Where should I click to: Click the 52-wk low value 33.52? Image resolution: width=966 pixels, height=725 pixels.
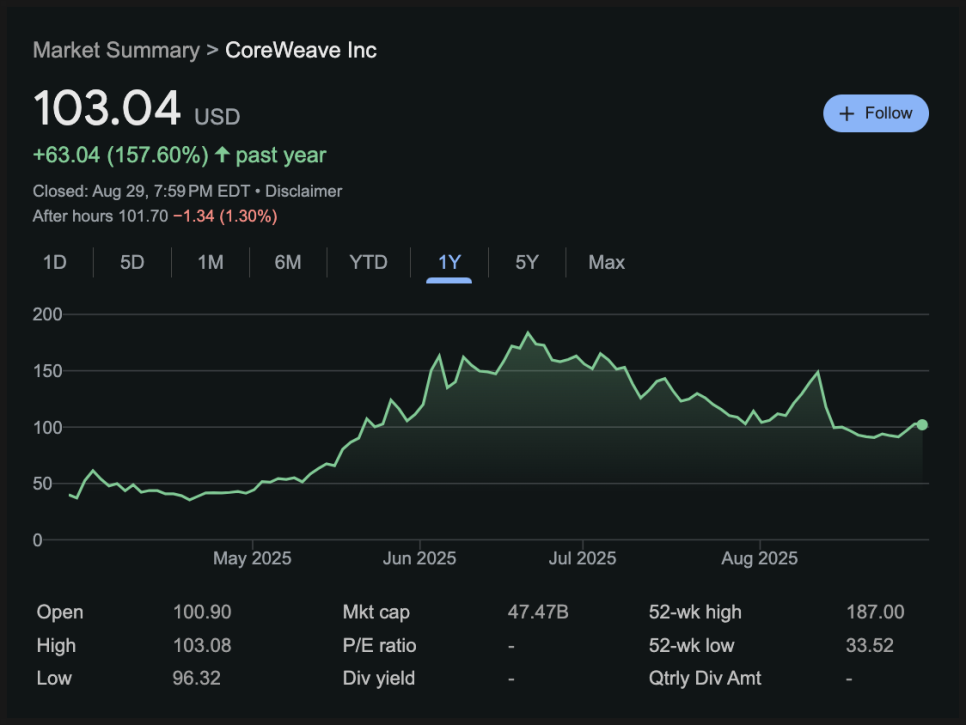tap(869, 646)
